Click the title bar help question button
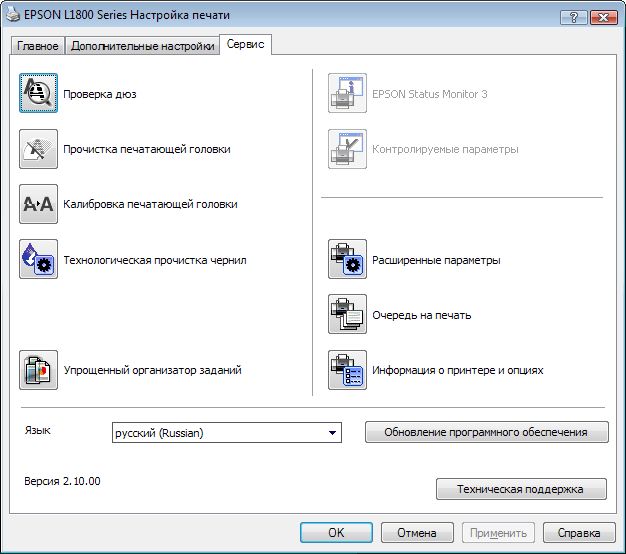The width and height of the screenshot is (626, 554). 574,17
